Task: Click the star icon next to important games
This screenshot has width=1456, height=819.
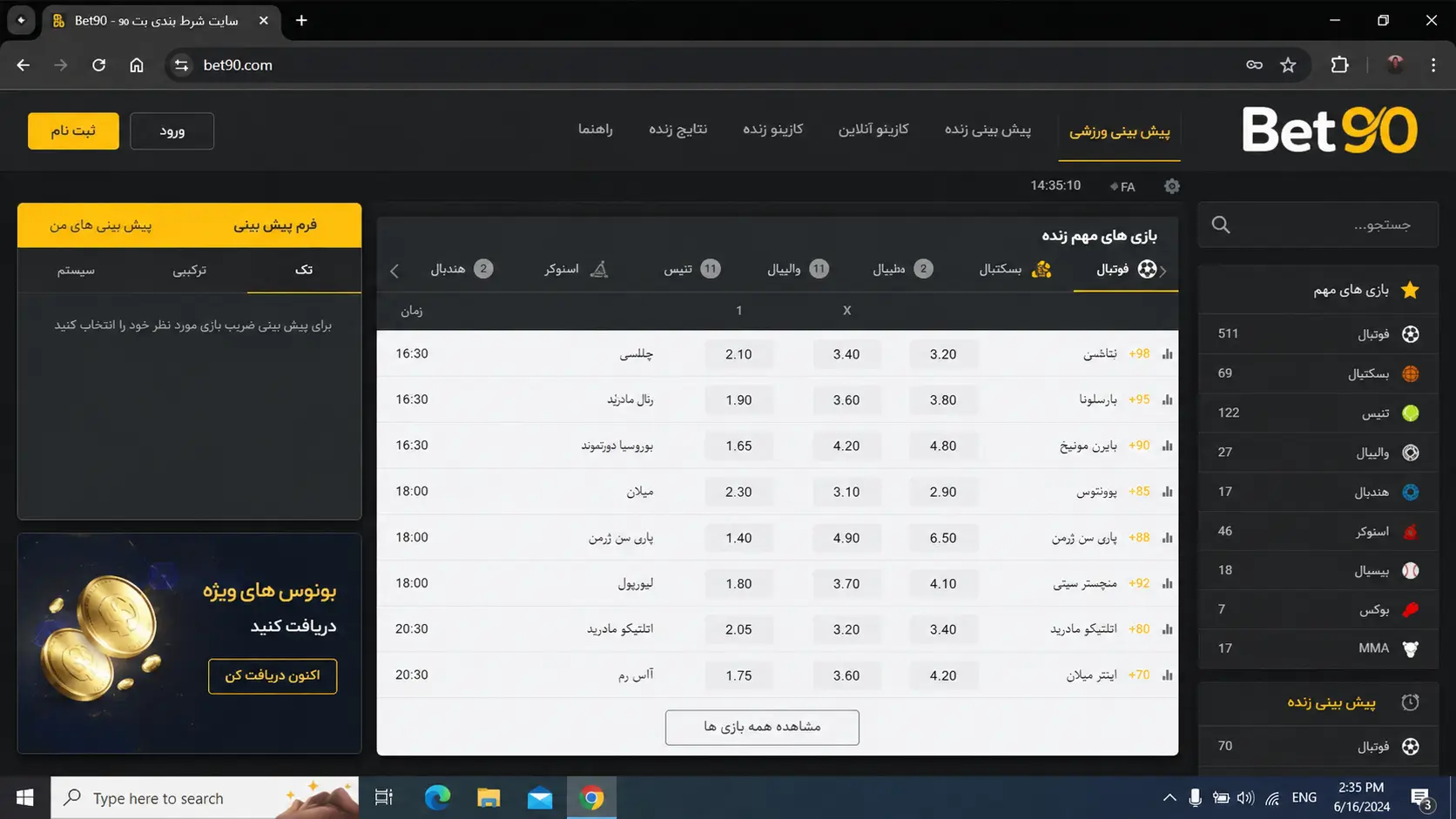Action: 1411,291
